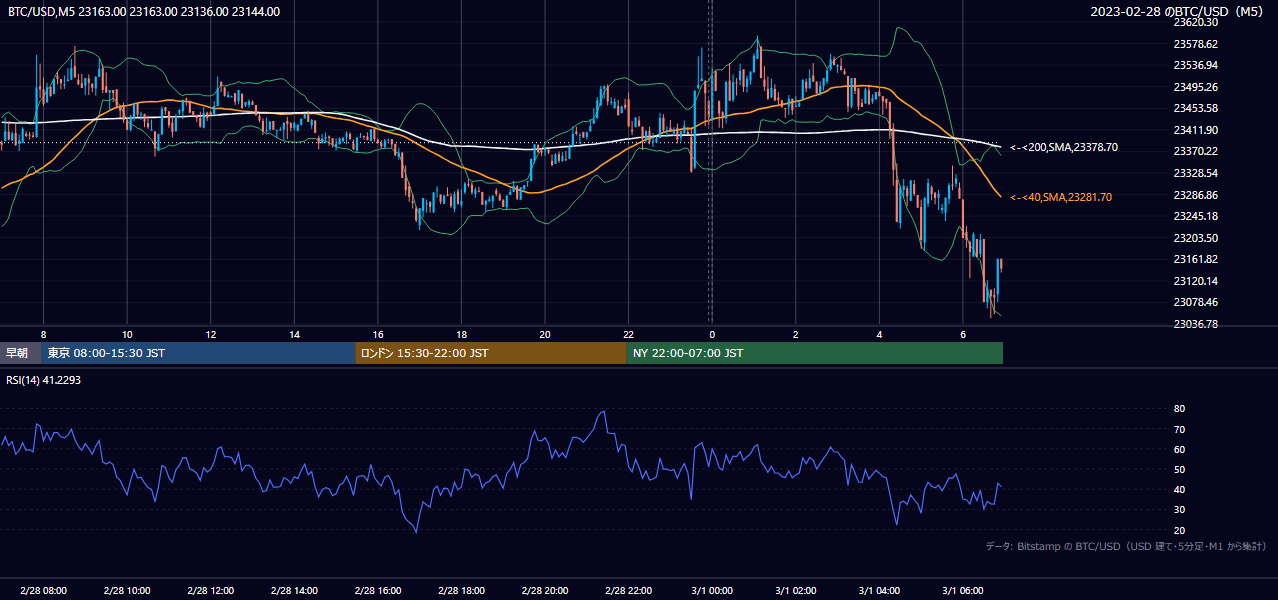Click the 東京 08:00-15:30 JST session bar
The height and width of the screenshot is (600, 1278).
[x=198, y=353]
